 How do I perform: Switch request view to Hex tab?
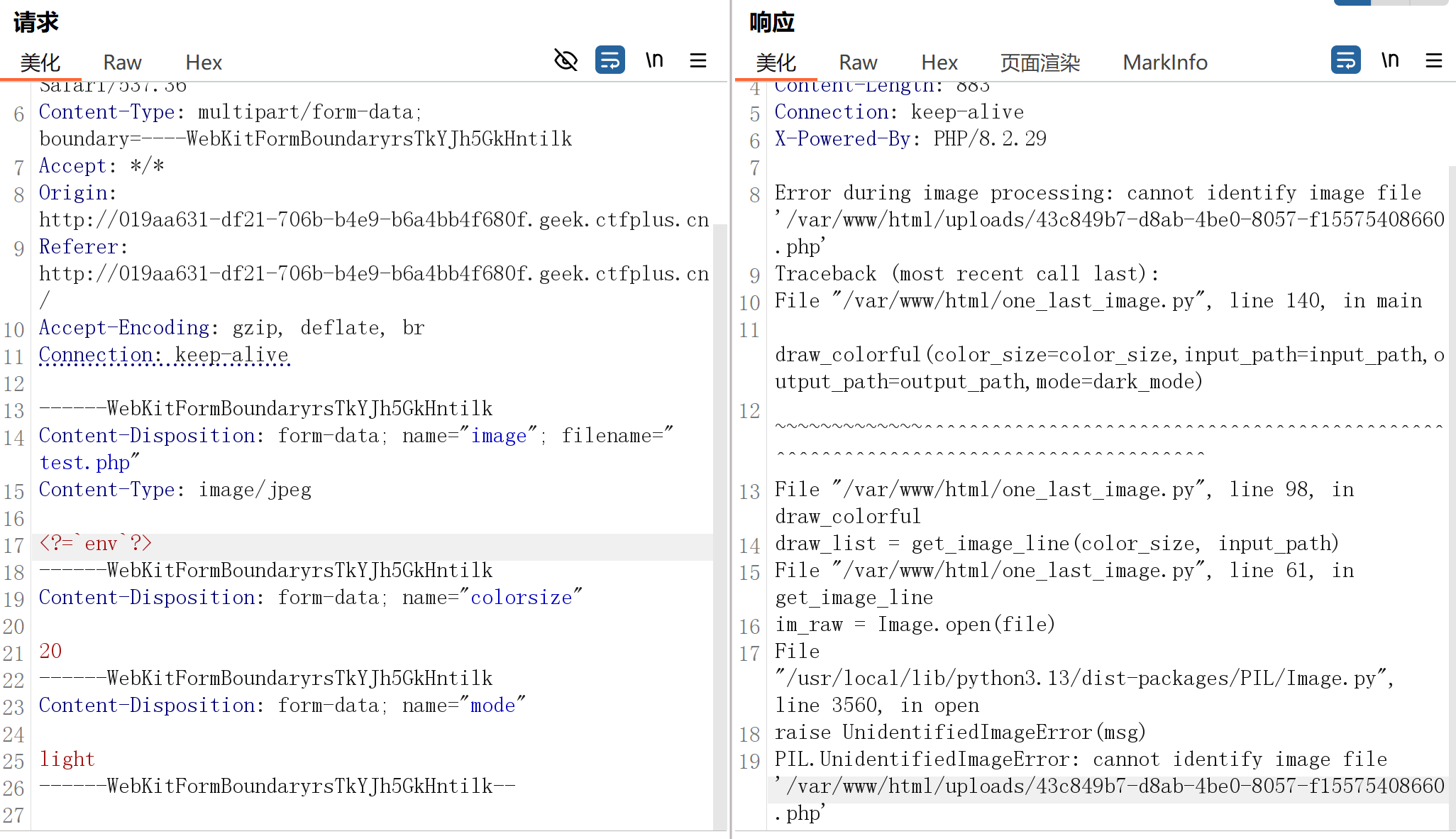204,62
